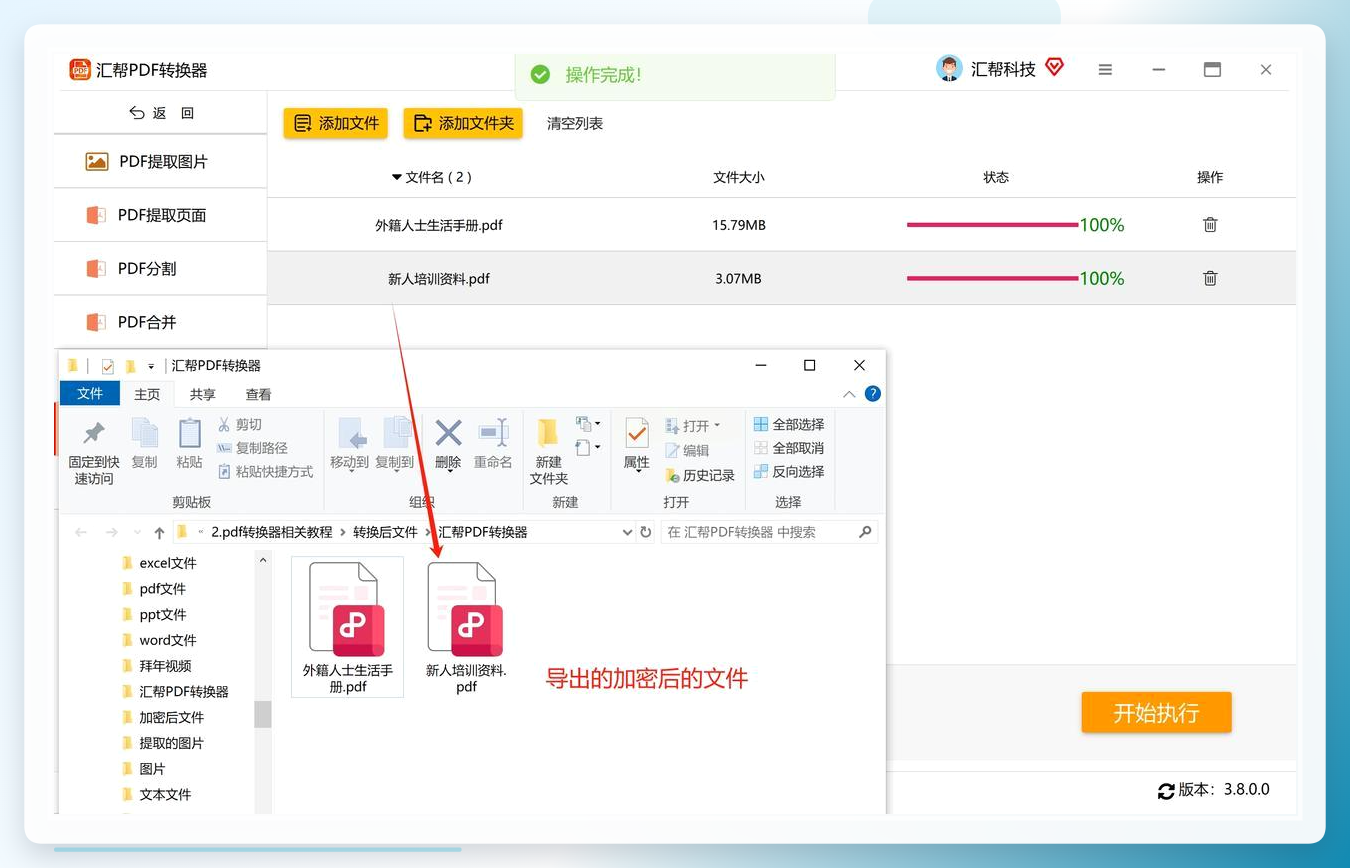Viewport: 1350px width, 868px height.
Task: Delete 外籍人士生活手册.pdf row with trash icon
Action: pyautogui.click(x=1210, y=225)
